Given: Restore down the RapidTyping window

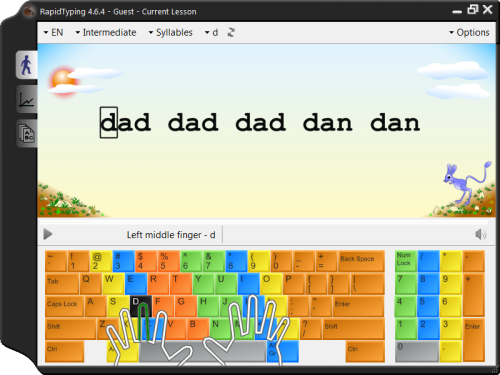Looking at the screenshot, I should tap(473, 9).
